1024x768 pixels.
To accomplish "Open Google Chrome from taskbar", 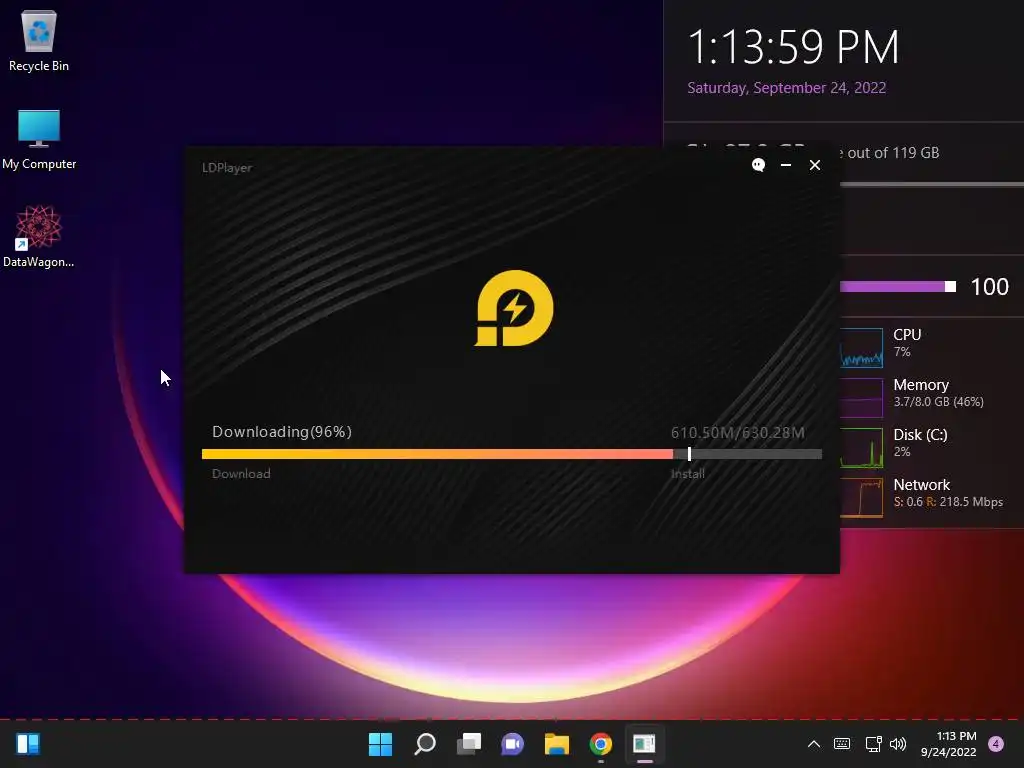I will pyautogui.click(x=600, y=744).
